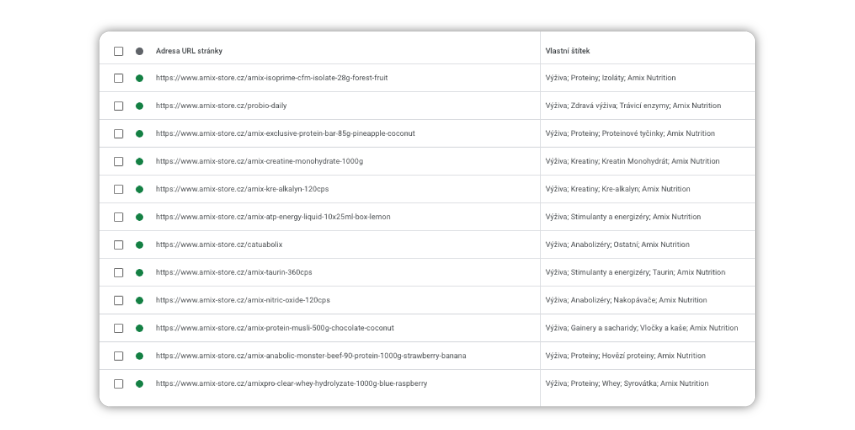Click label 'Výživa; Stimulanty a energizéry; Amix Nutrition'

623,216
